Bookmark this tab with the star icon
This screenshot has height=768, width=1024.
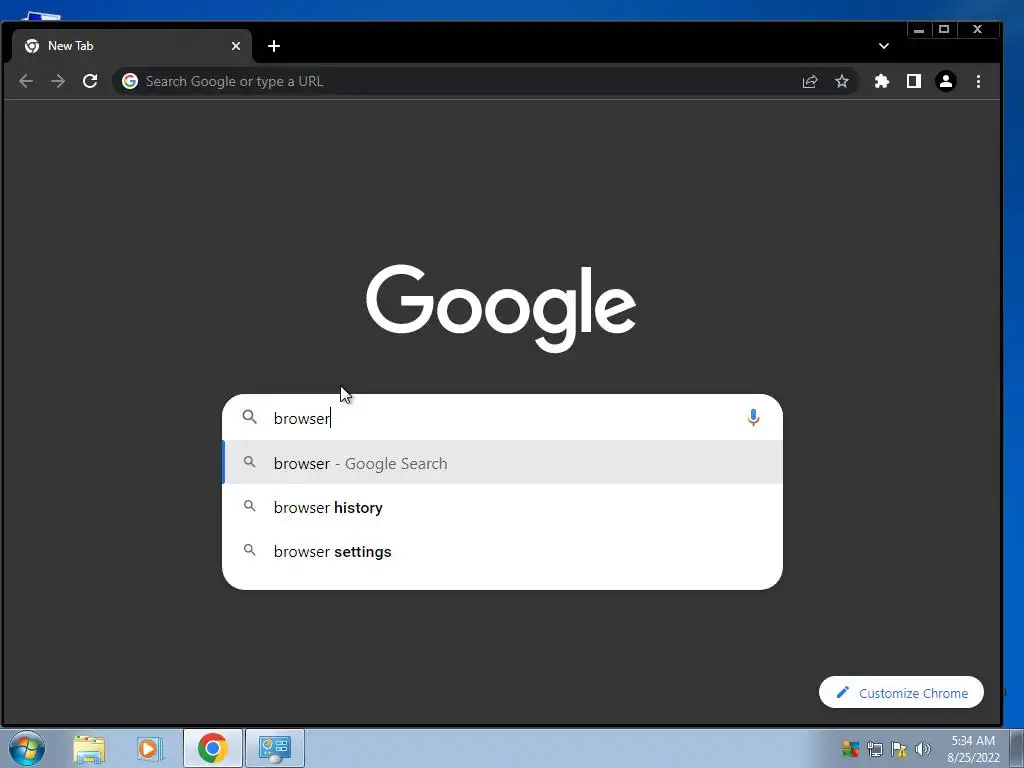842,81
